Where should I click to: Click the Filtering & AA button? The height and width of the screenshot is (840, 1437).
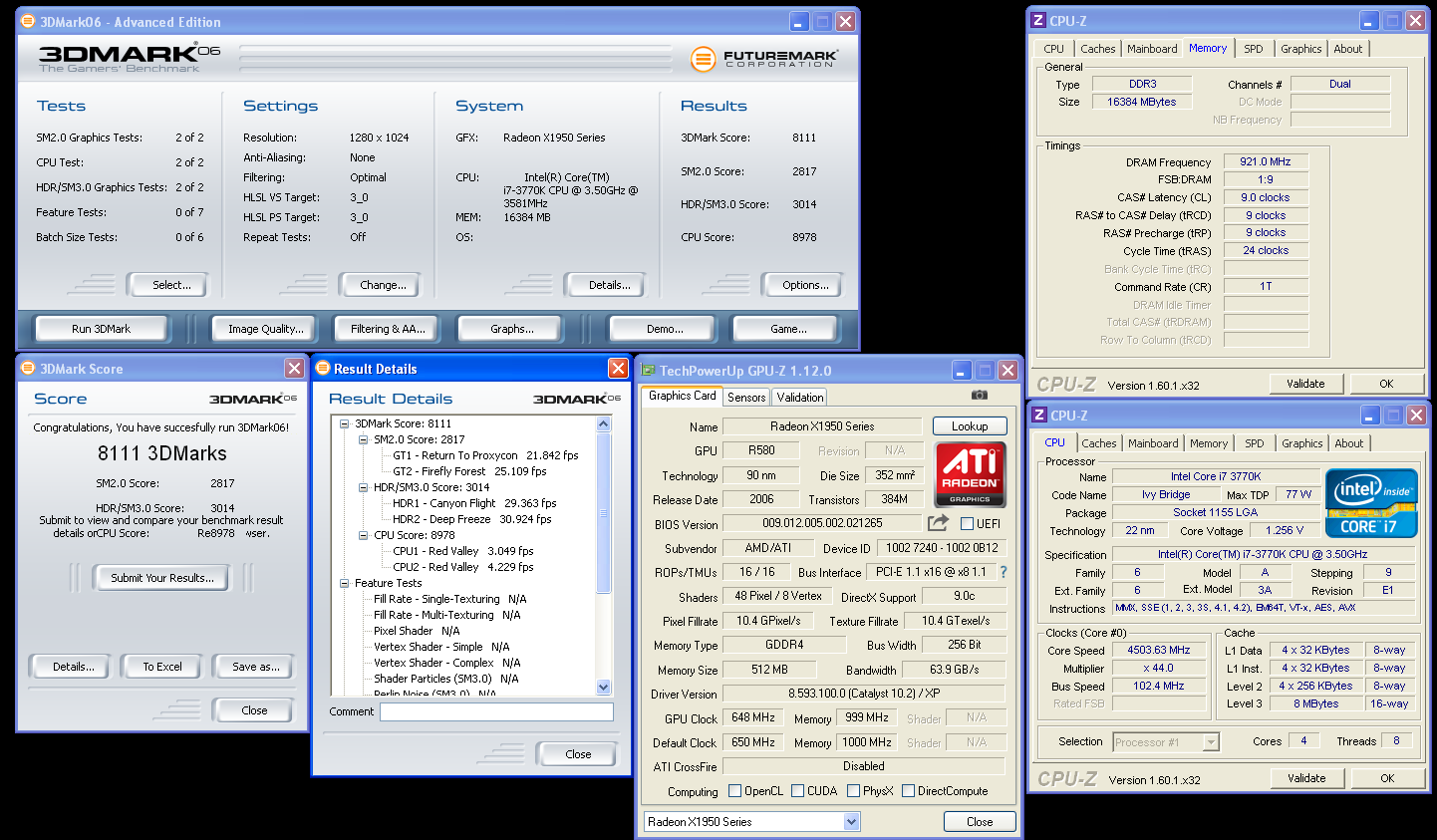pyautogui.click(x=388, y=329)
